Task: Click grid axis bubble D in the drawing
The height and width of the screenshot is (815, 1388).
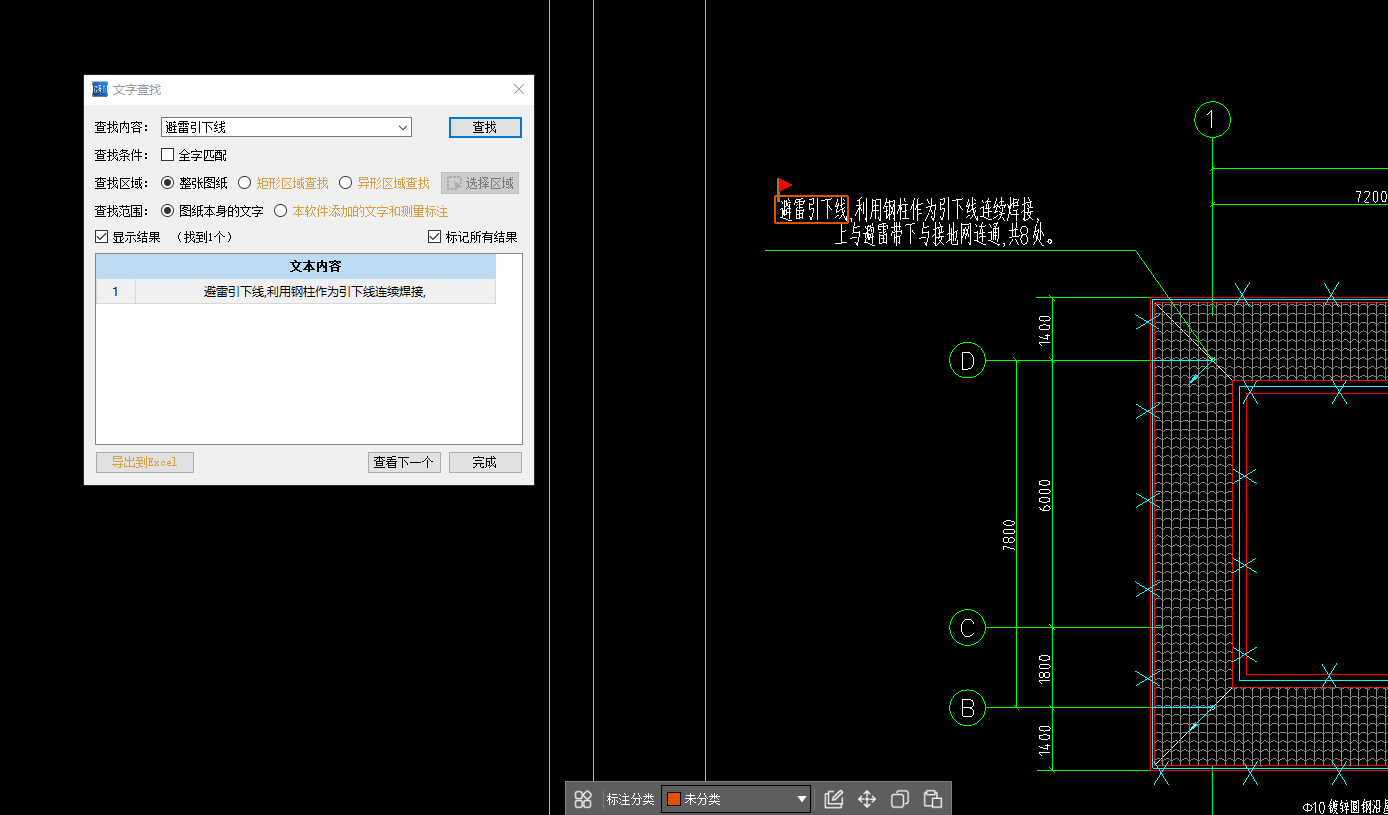Action: point(967,360)
